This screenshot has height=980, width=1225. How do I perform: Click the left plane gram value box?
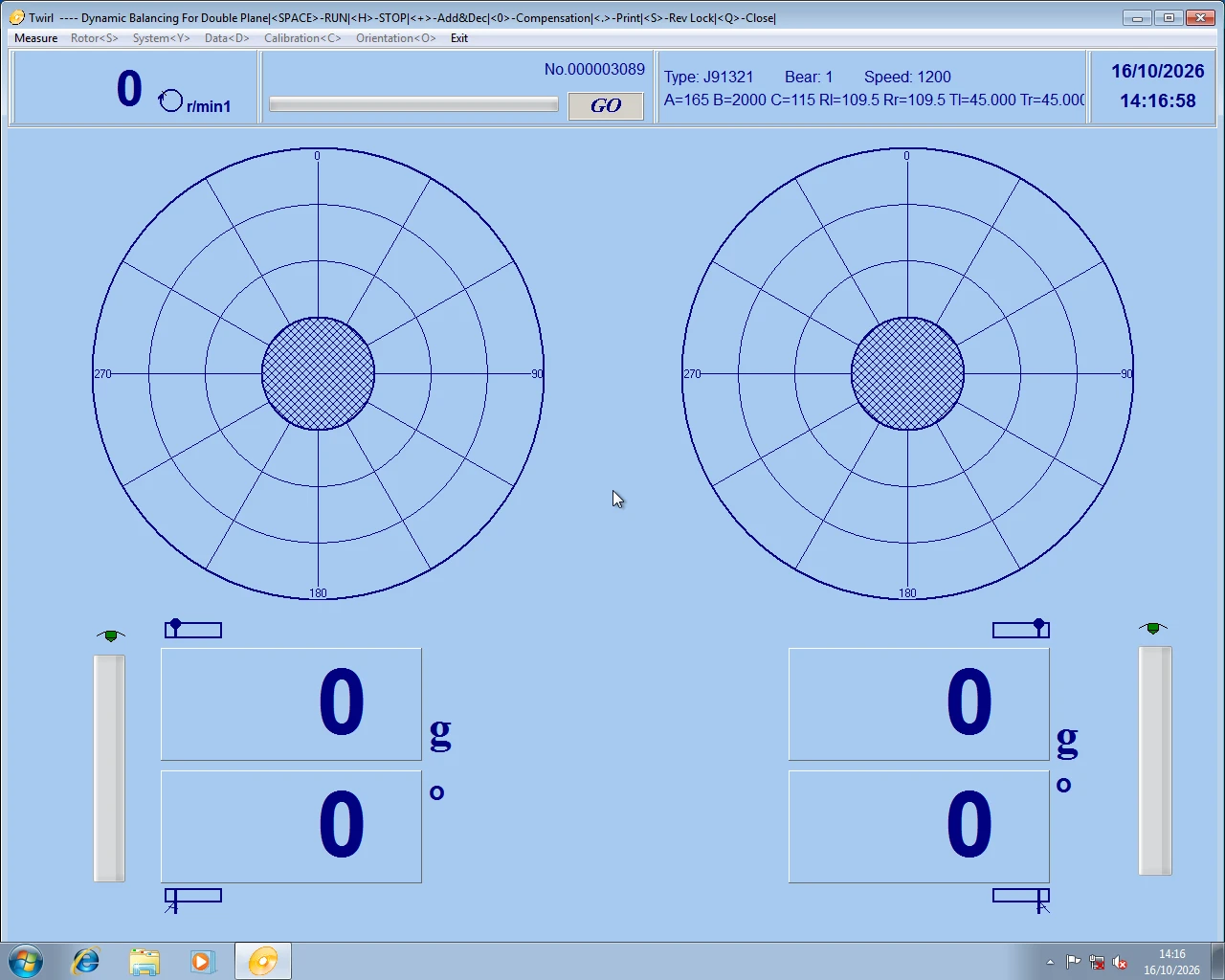[291, 704]
